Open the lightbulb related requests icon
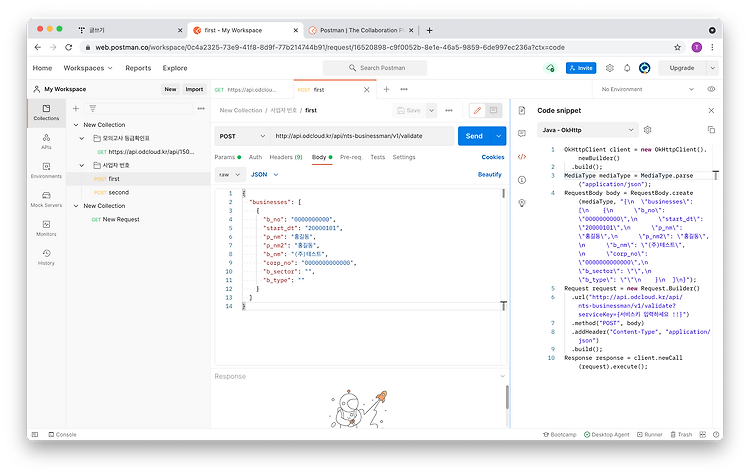The height and width of the screenshot is (476, 750). (522, 203)
